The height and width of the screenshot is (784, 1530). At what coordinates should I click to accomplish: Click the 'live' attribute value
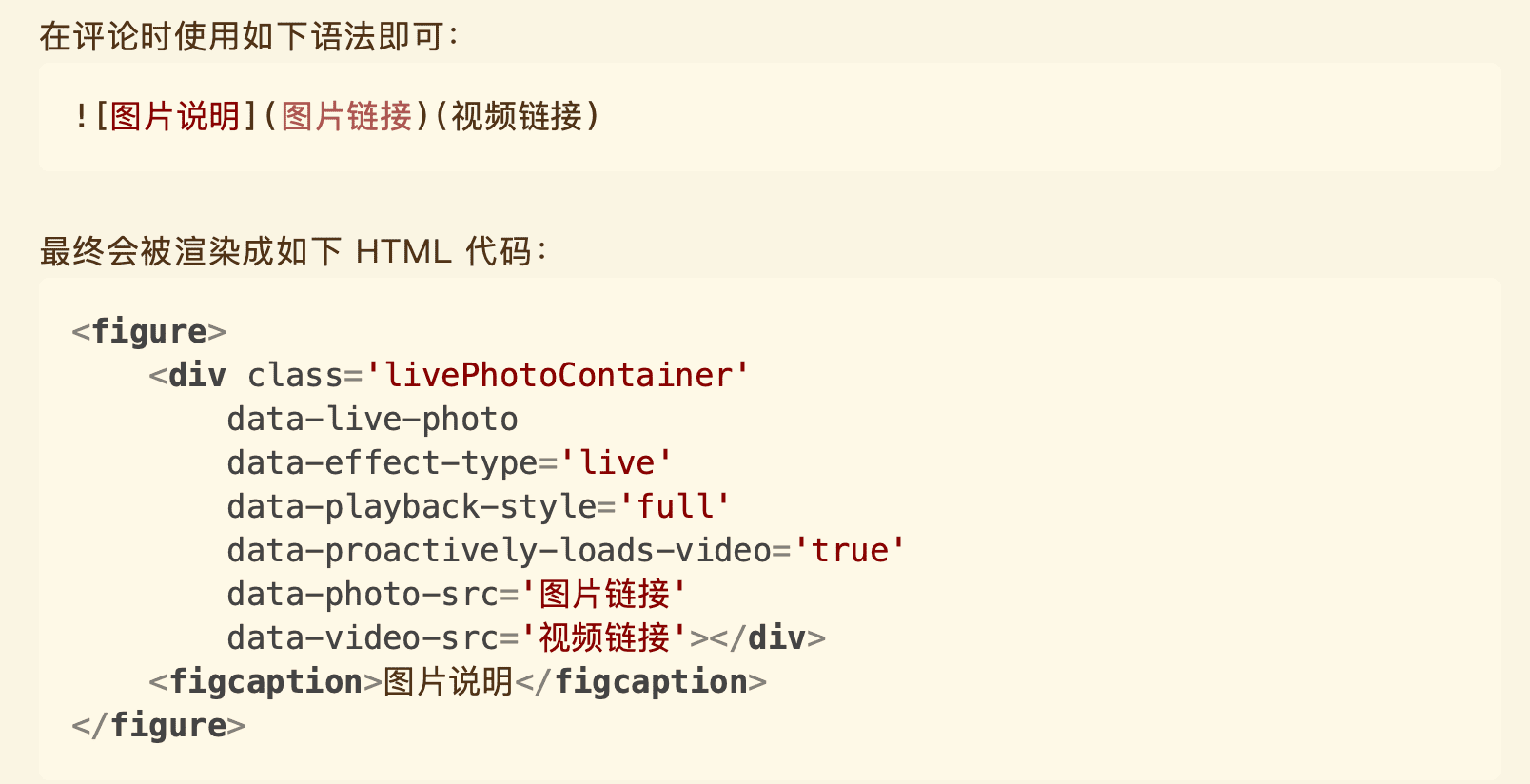(617, 462)
